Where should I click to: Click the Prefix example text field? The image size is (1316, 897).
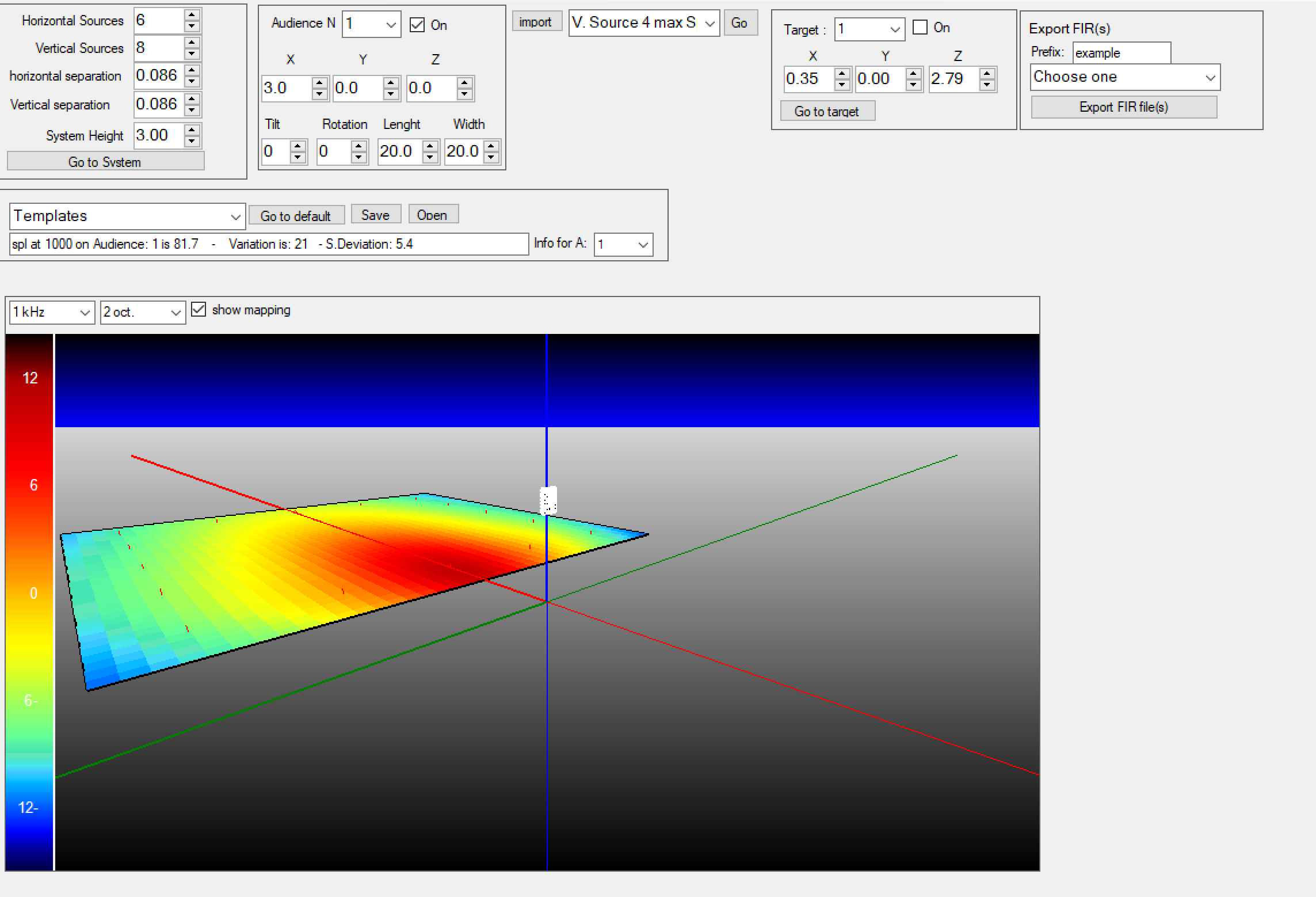click(1121, 53)
